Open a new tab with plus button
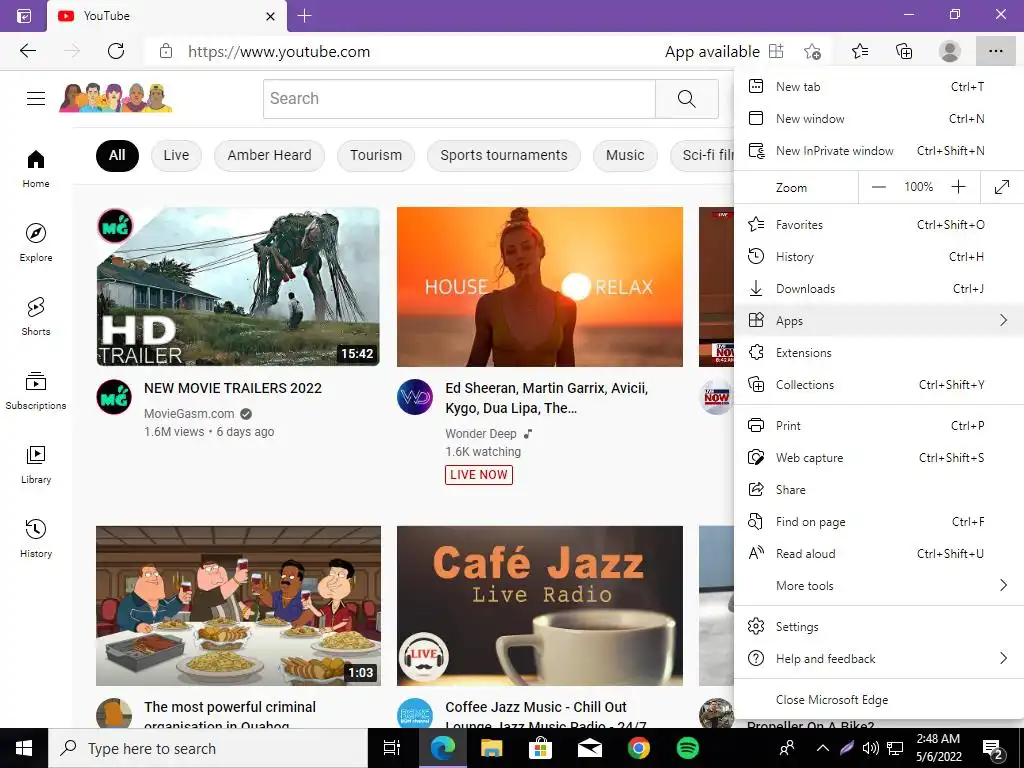 [304, 16]
